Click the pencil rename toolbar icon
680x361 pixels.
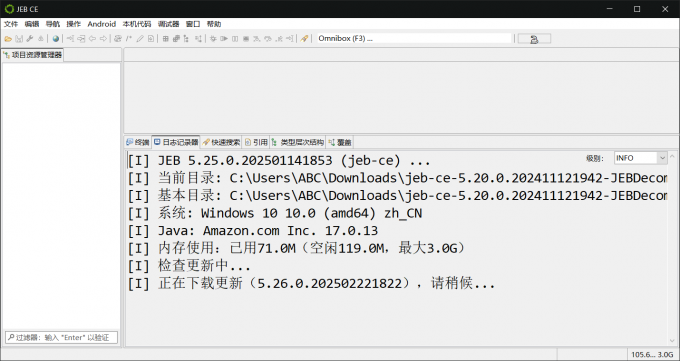coord(140,39)
